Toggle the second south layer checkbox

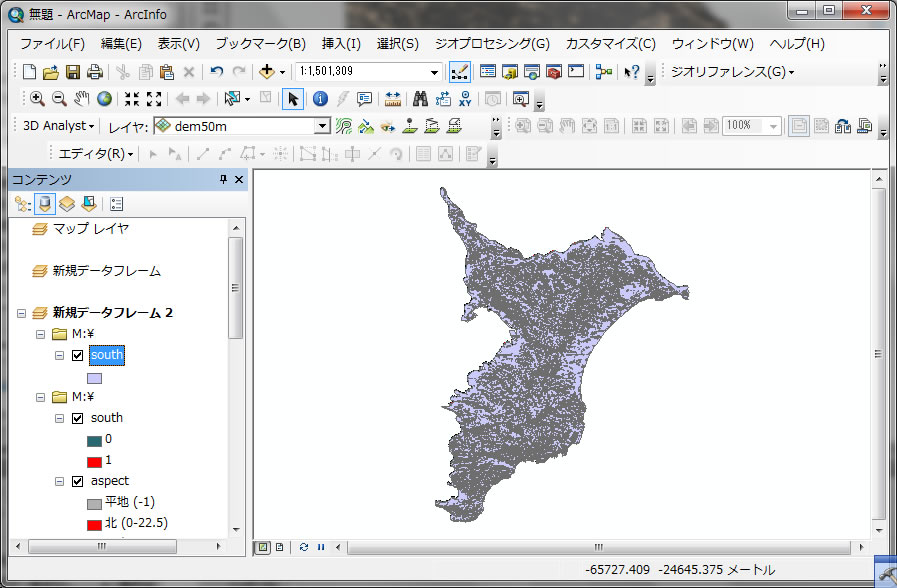click(x=78, y=418)
